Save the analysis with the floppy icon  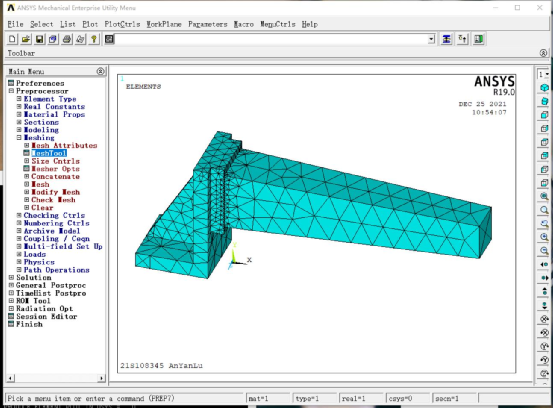click(39, 39)
